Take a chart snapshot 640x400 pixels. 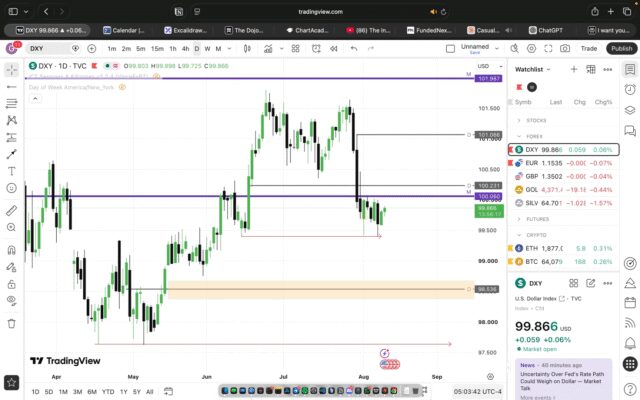coord(565,49)
